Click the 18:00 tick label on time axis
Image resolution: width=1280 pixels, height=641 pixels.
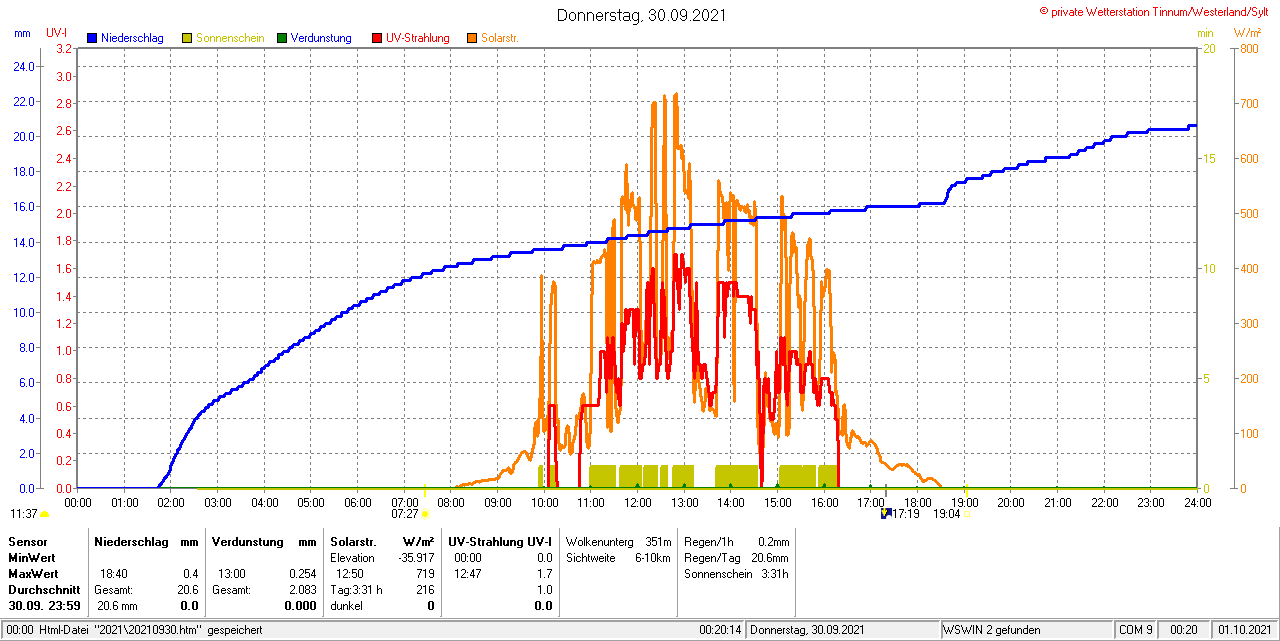point(917,502)
